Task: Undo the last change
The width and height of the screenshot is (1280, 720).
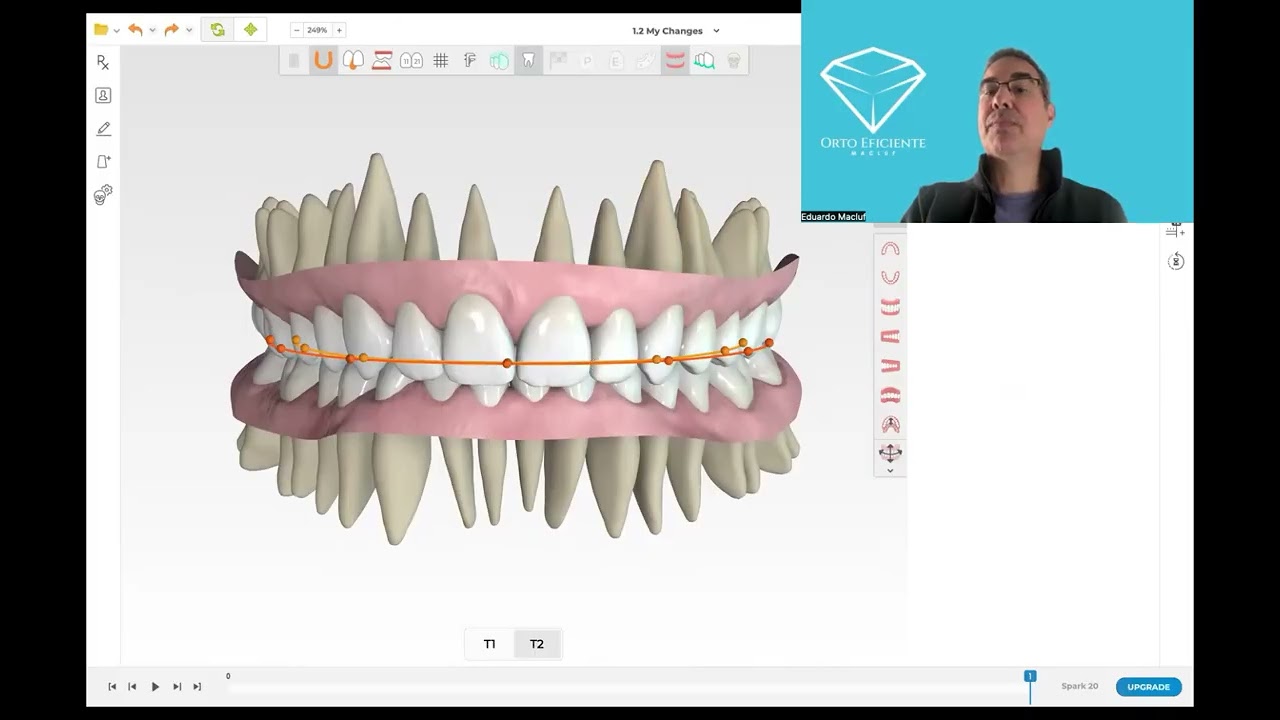Action: (135, 30)
